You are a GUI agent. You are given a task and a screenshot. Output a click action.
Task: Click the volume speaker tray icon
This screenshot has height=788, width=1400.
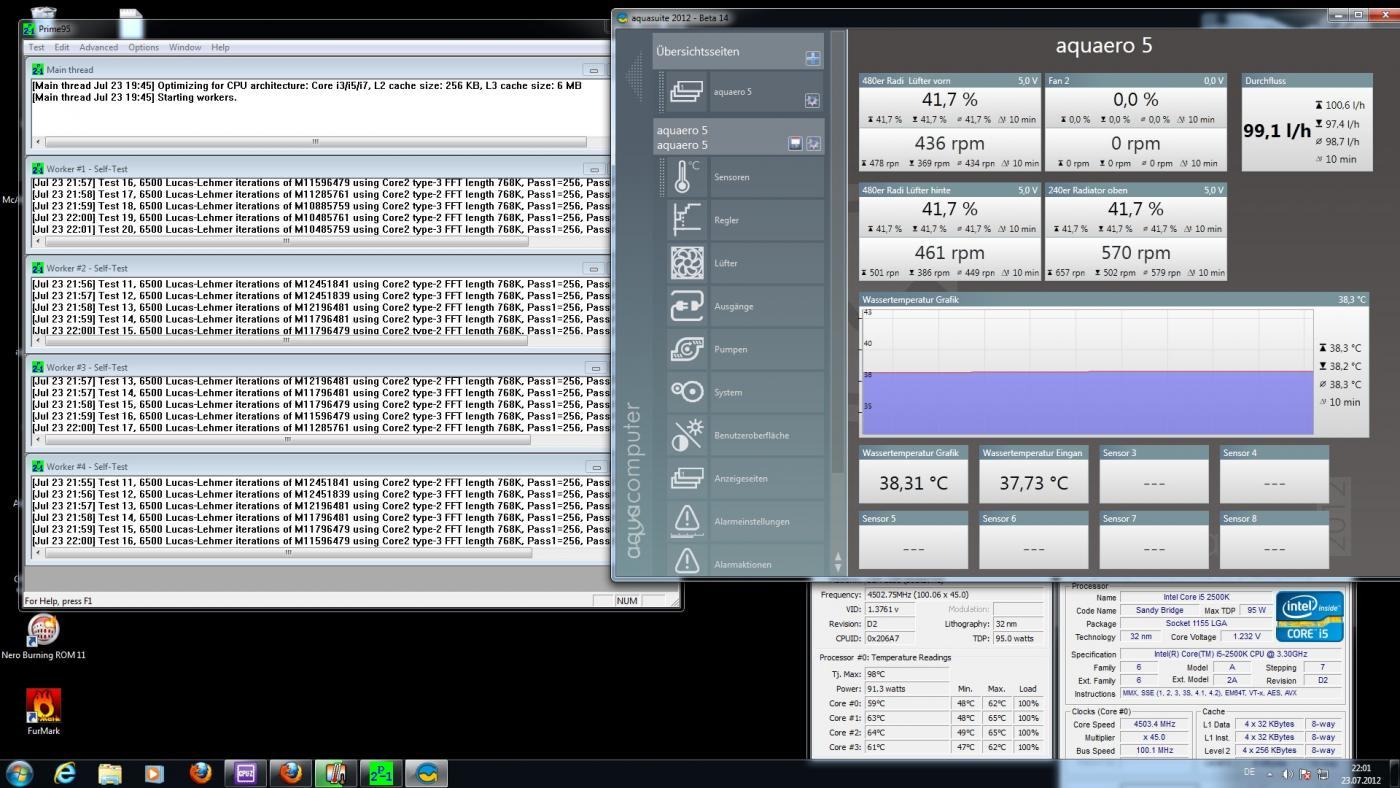pyautogui.click(x=1287, y=774)
